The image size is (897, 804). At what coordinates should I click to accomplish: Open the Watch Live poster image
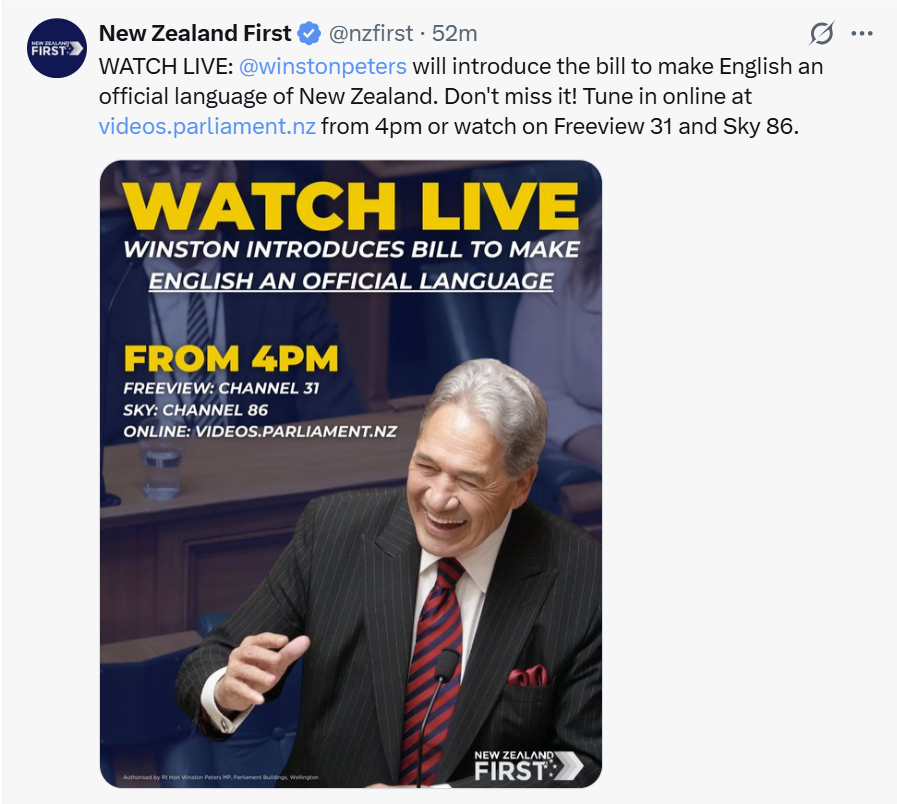click(351, 474)
